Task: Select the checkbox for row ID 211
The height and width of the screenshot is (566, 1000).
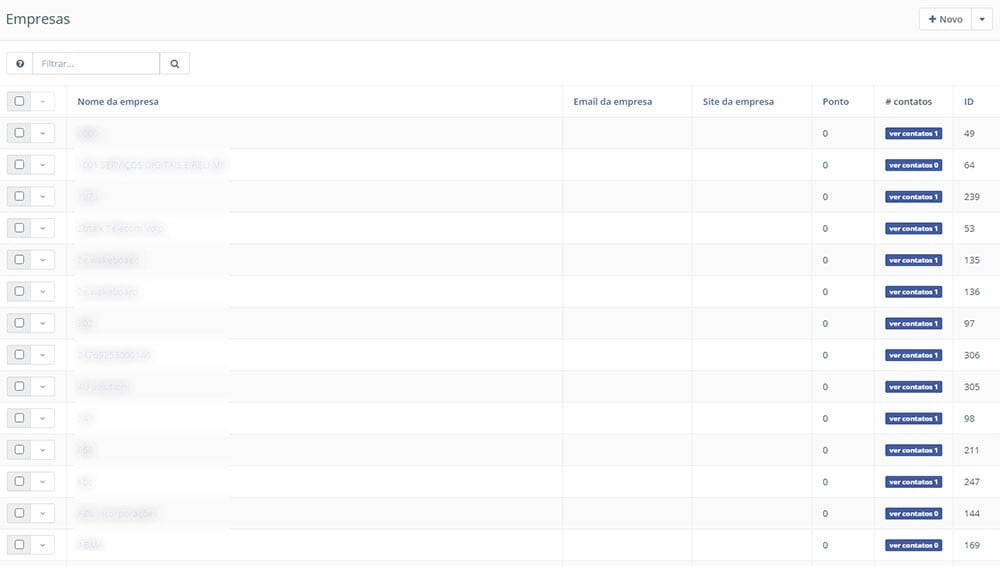Action: point(19,450)
